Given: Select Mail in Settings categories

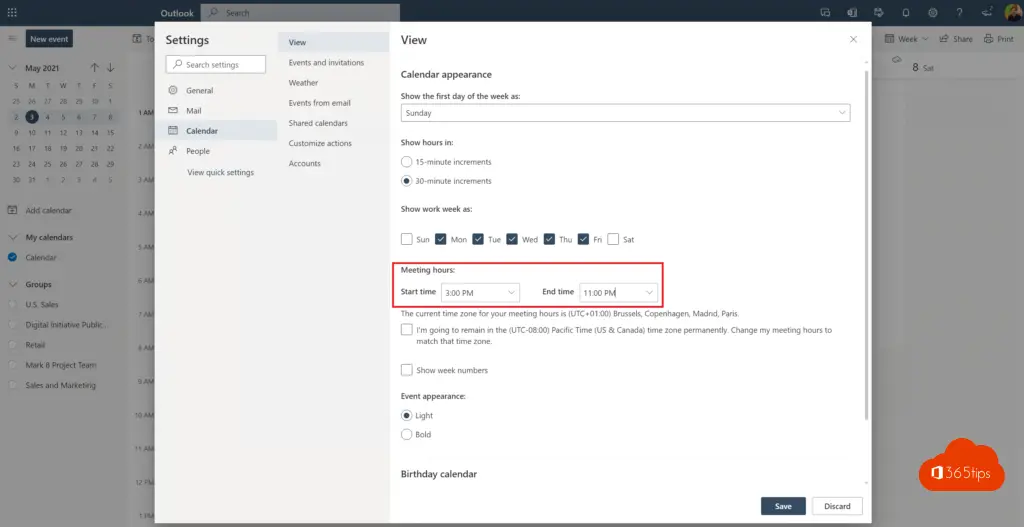Looking at the screenshot, I should [x=194, y=111].
